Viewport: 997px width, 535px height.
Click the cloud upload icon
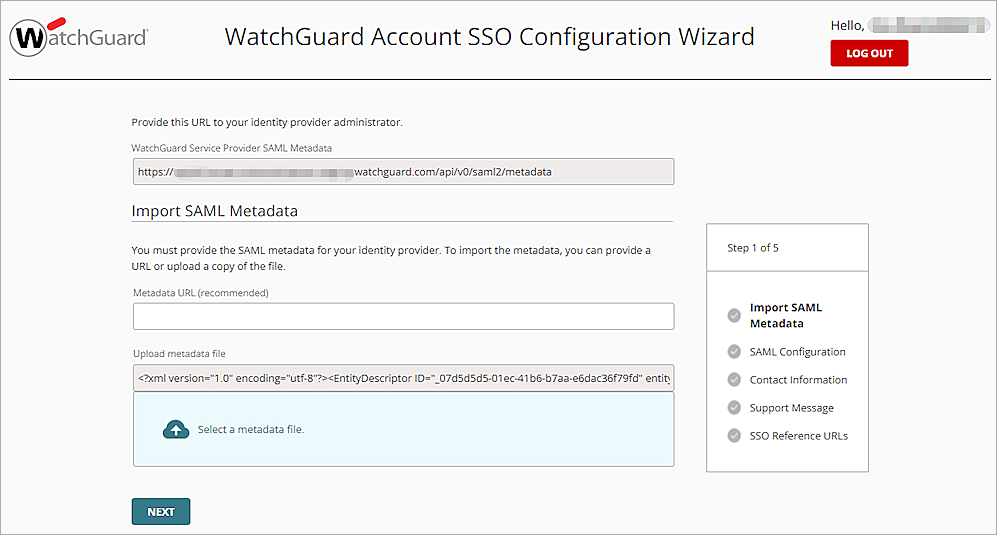click(x=176, y=429)
